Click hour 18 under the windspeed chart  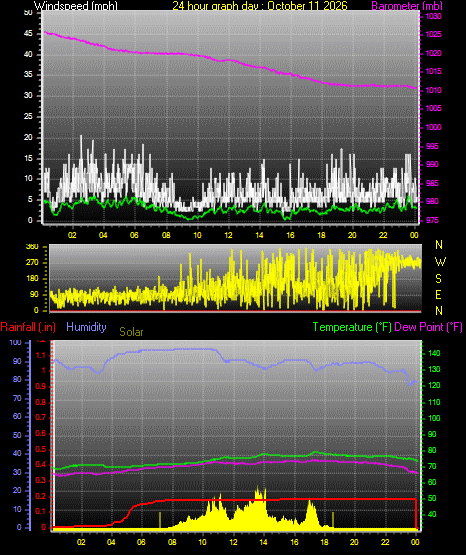(x=321, y=235)
